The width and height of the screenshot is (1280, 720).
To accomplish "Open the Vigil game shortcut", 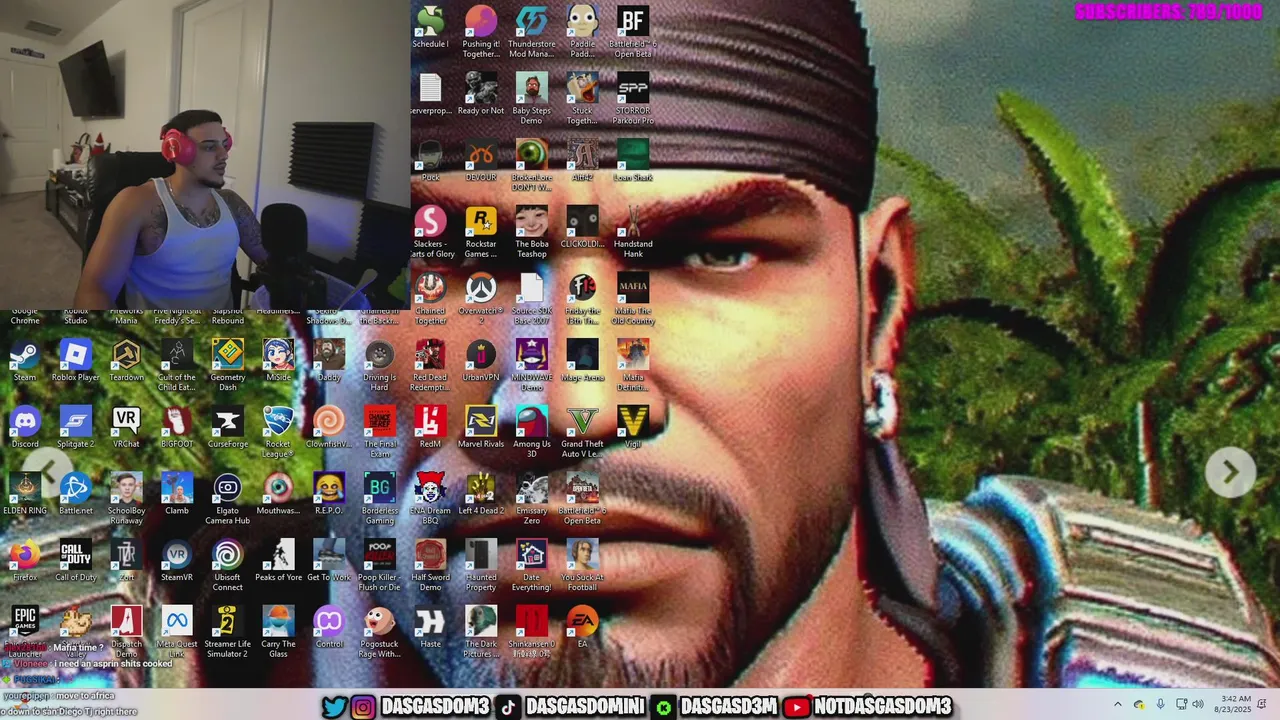I will (x=633, y=428).
